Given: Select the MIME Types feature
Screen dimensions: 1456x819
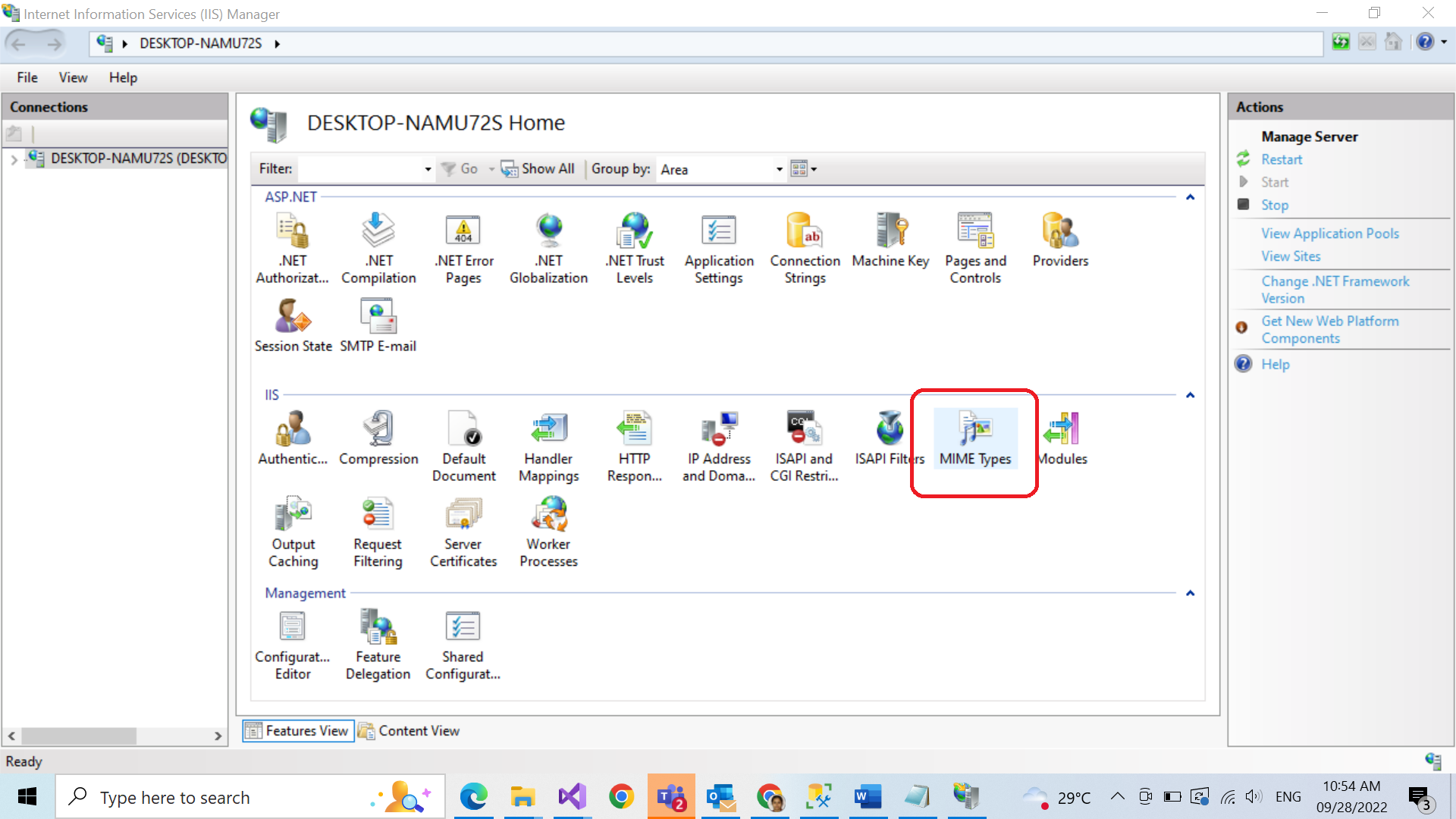Looking at the screenshot, I should (x=975, y=438).
